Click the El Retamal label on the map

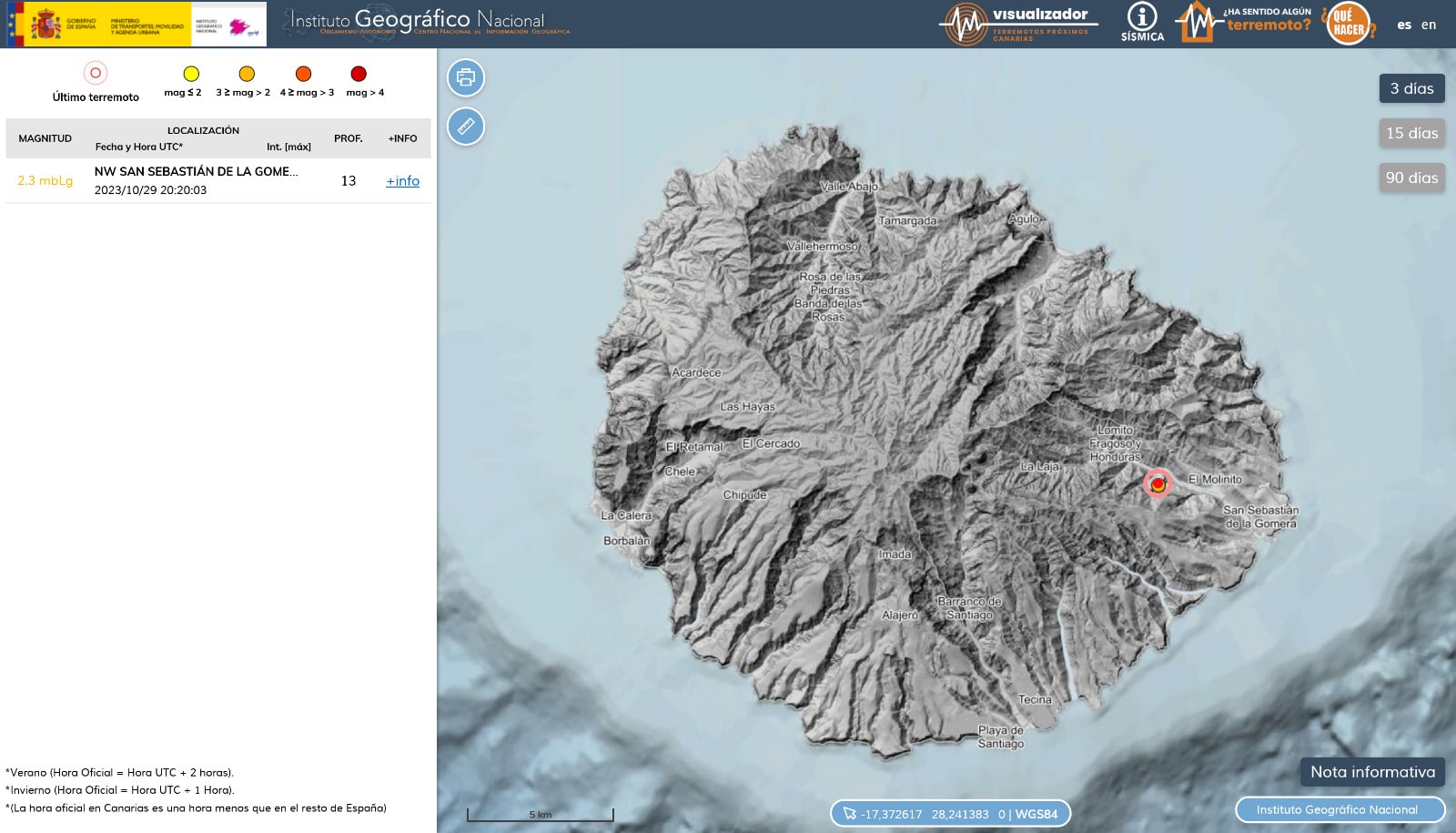pos(694,447)
